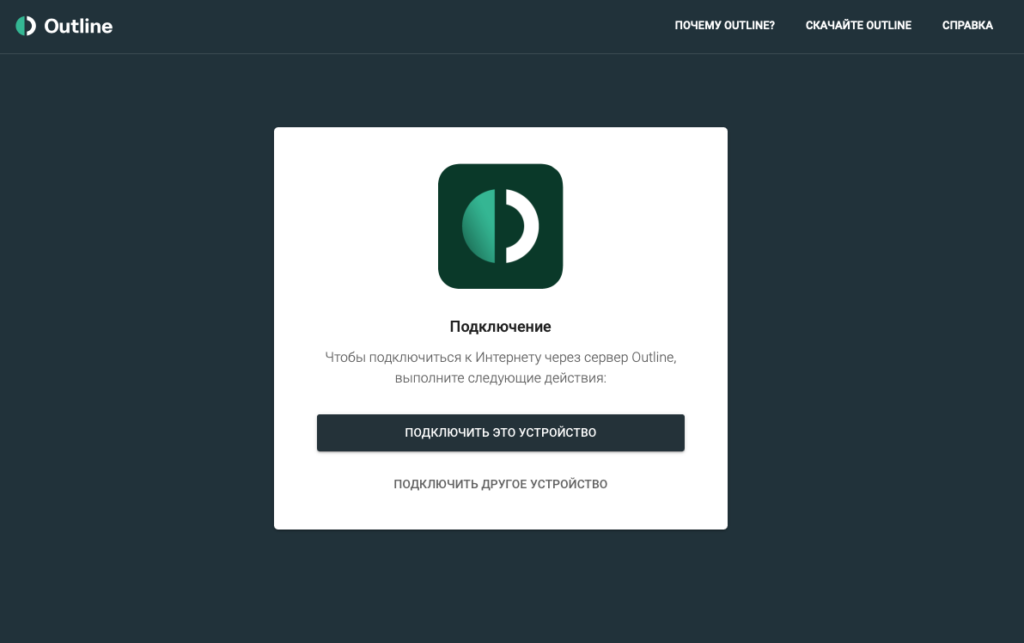Open the ПОЧЕМУ OUTLINE? menu item
This screenshot has width=1024, height=643.
(724, 25)
